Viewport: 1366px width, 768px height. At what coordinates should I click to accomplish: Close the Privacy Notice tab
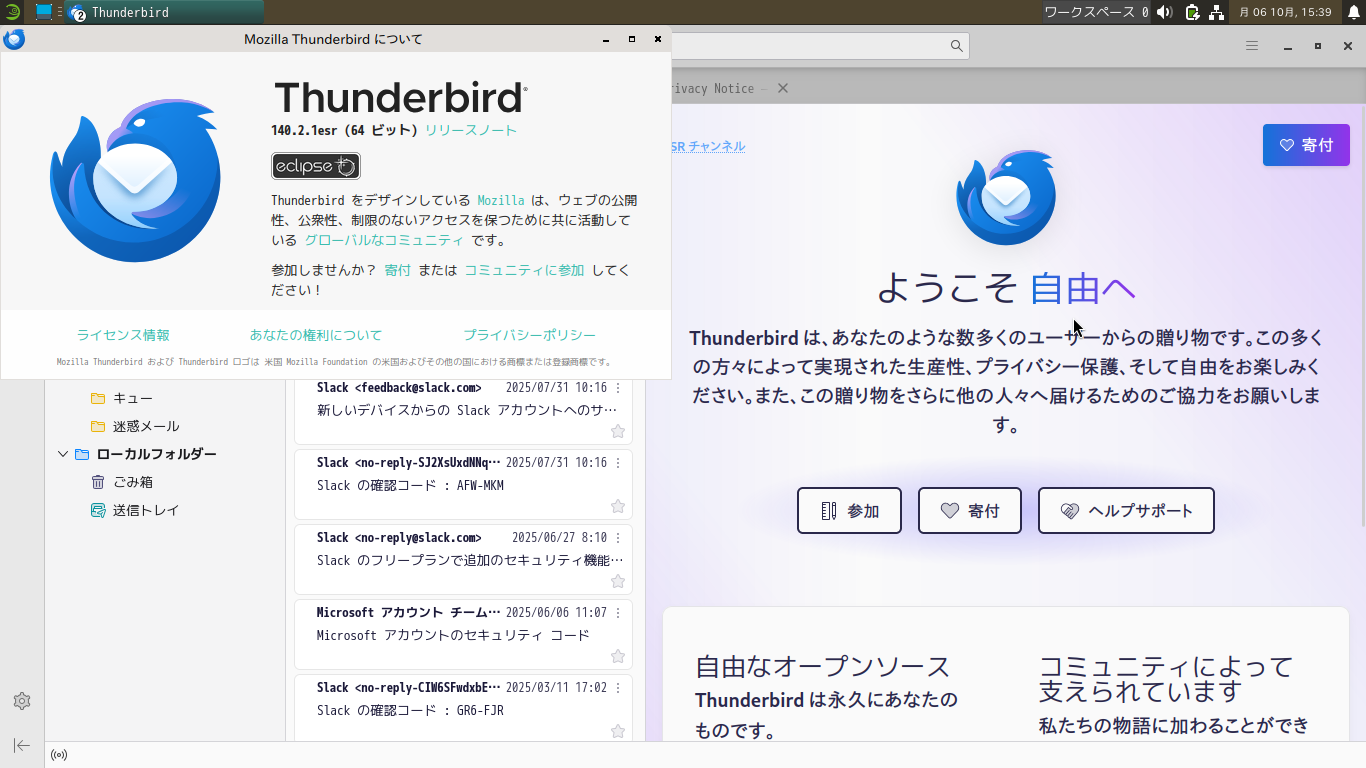[783, 88]
